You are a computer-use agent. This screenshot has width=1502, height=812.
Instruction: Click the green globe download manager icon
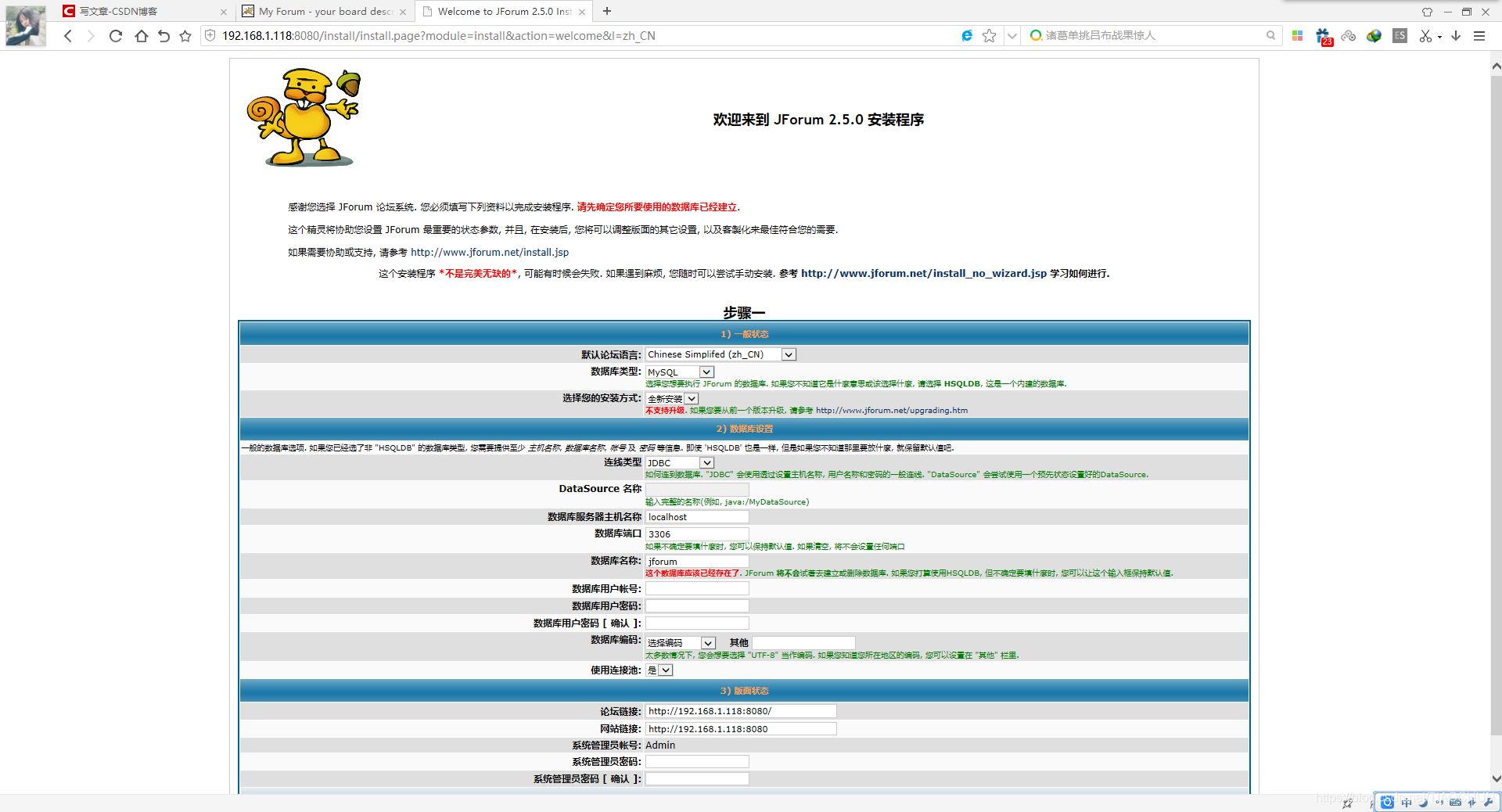pos(1374,36)
